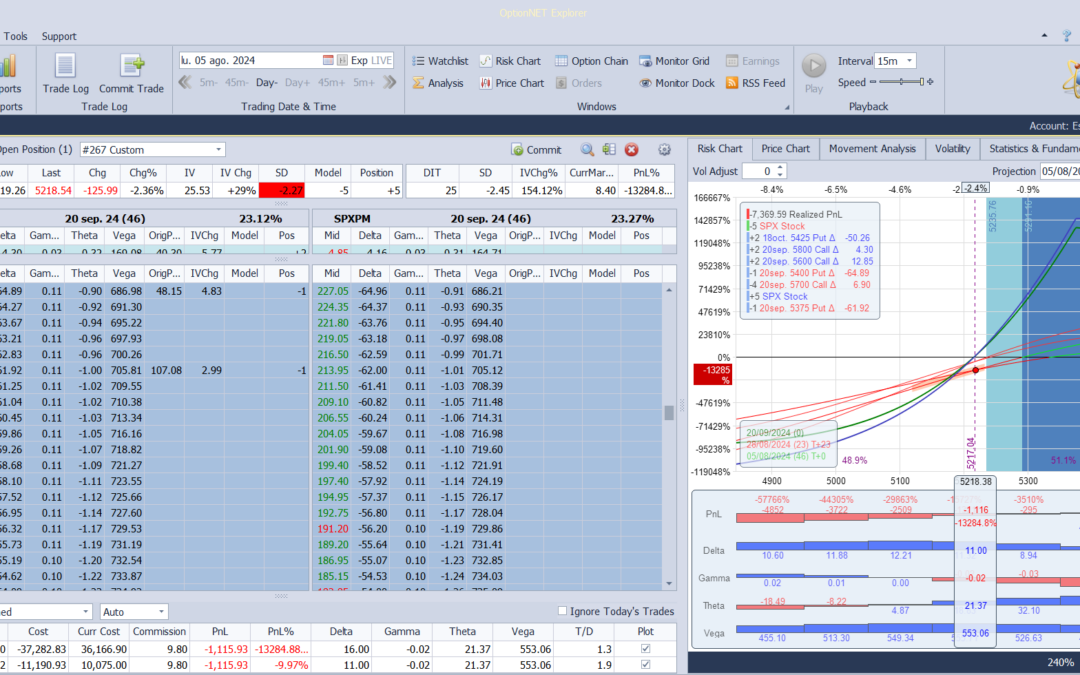Open position settings gear icon

pos(664,150)
